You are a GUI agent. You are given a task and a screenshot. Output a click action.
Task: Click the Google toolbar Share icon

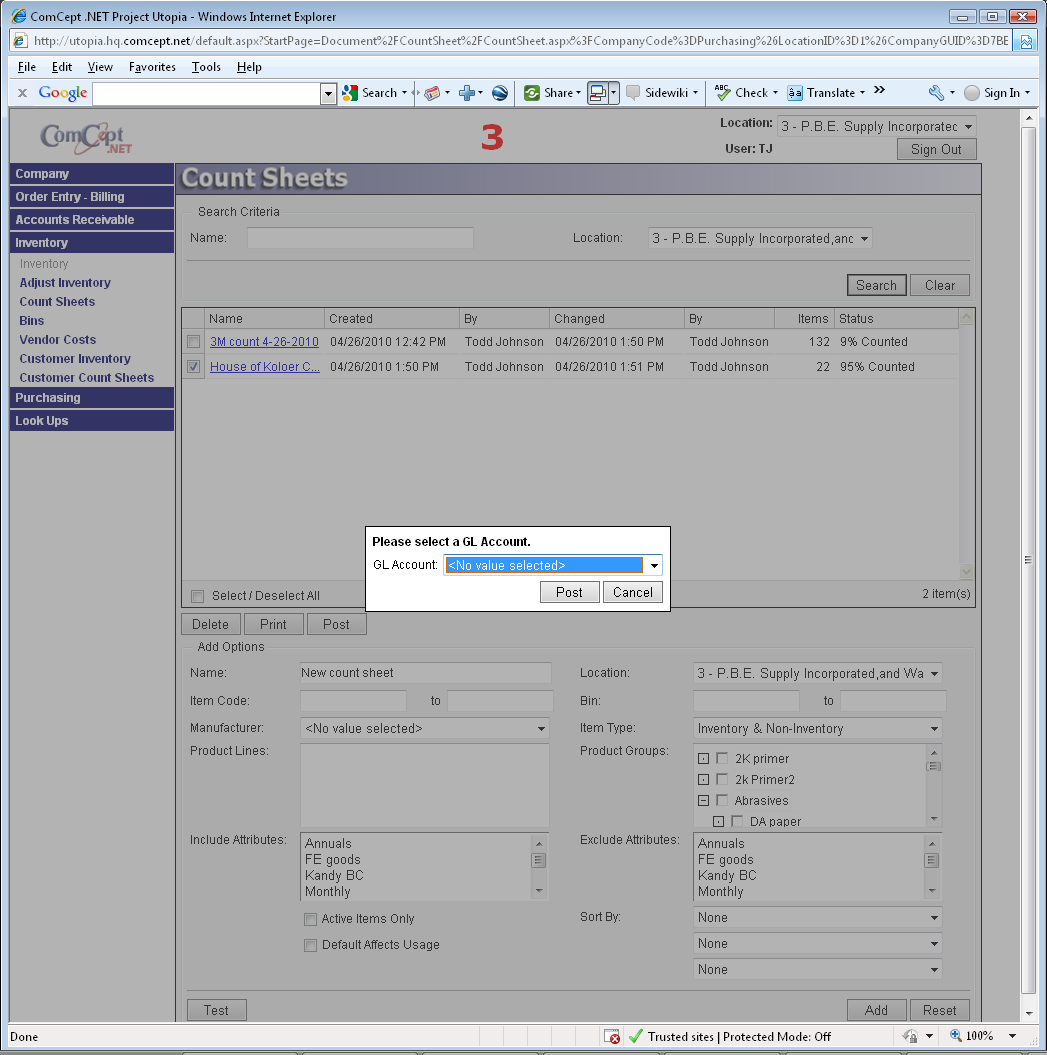tap(532, 93)
